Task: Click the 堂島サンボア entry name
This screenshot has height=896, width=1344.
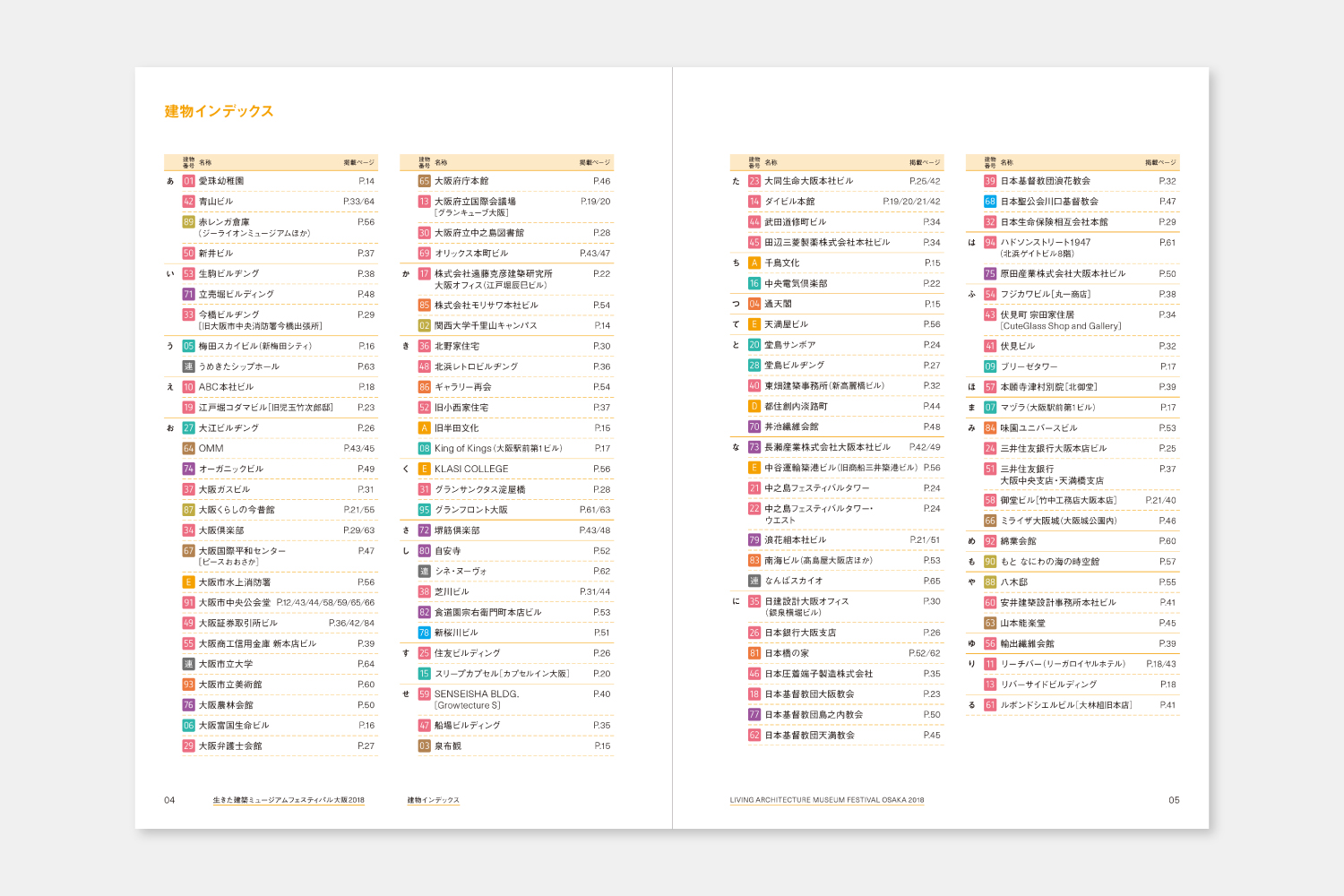Action: tap(790, 345)
